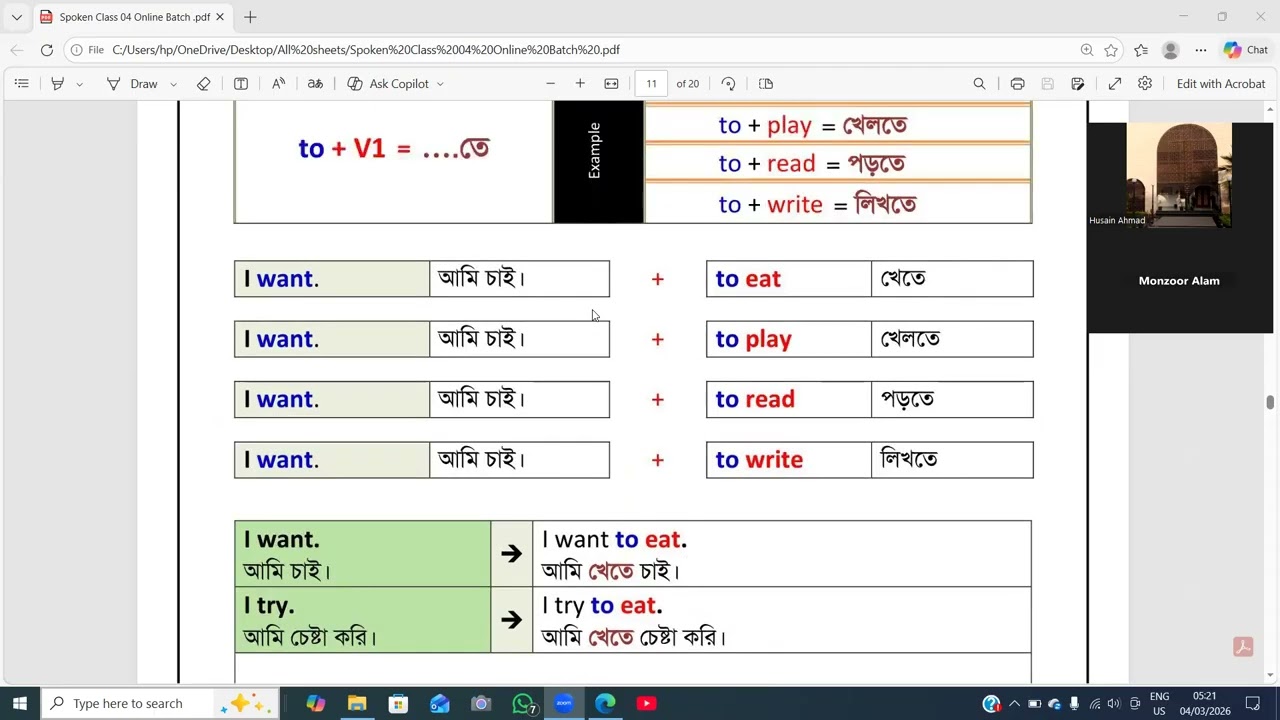Image resolution: width=1280 pixels, height=720 pixels.
Task: Open the volume control in tray
Action: coord(1113,703)
